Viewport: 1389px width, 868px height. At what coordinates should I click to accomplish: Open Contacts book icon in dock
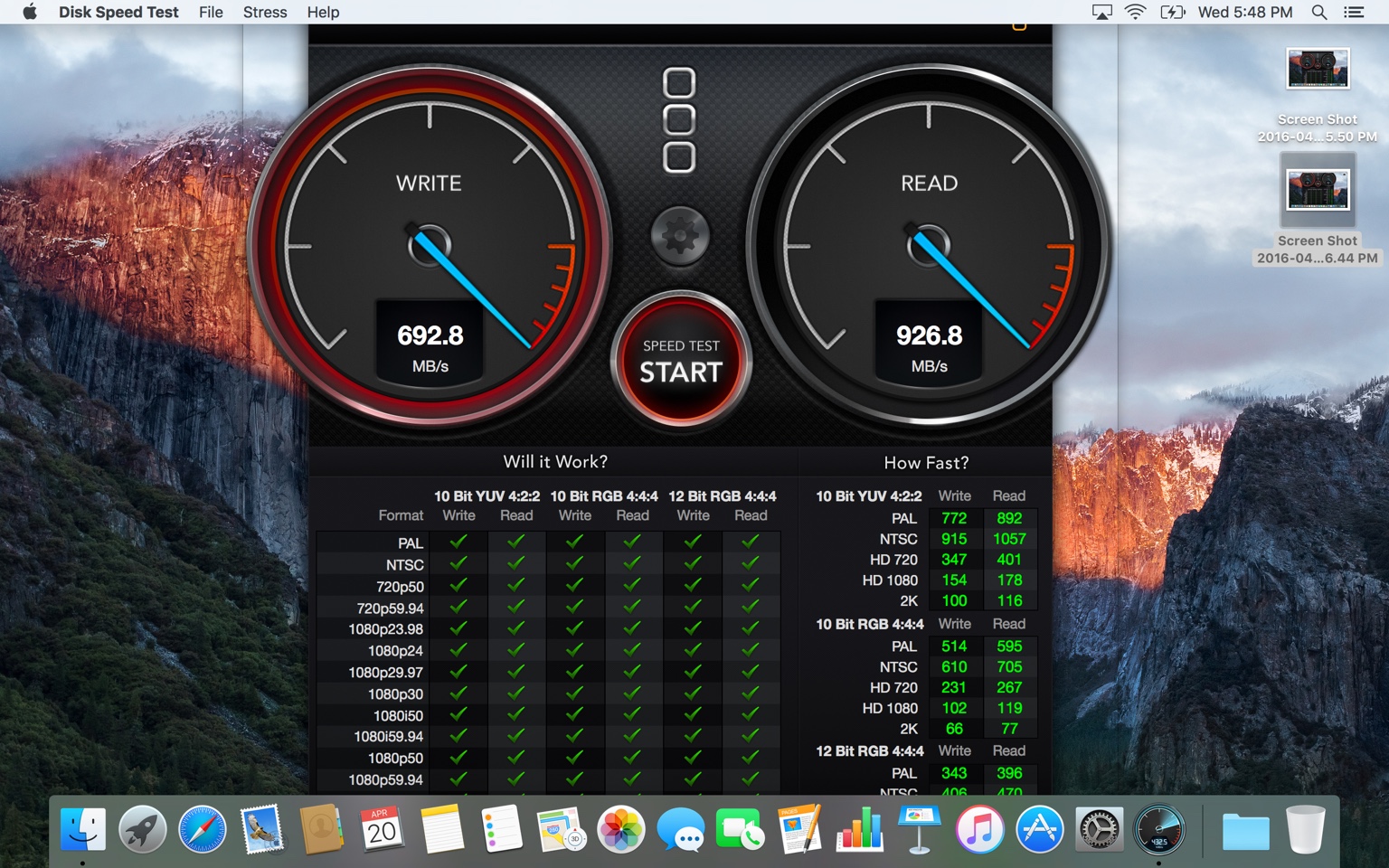[x=322, y=829]
